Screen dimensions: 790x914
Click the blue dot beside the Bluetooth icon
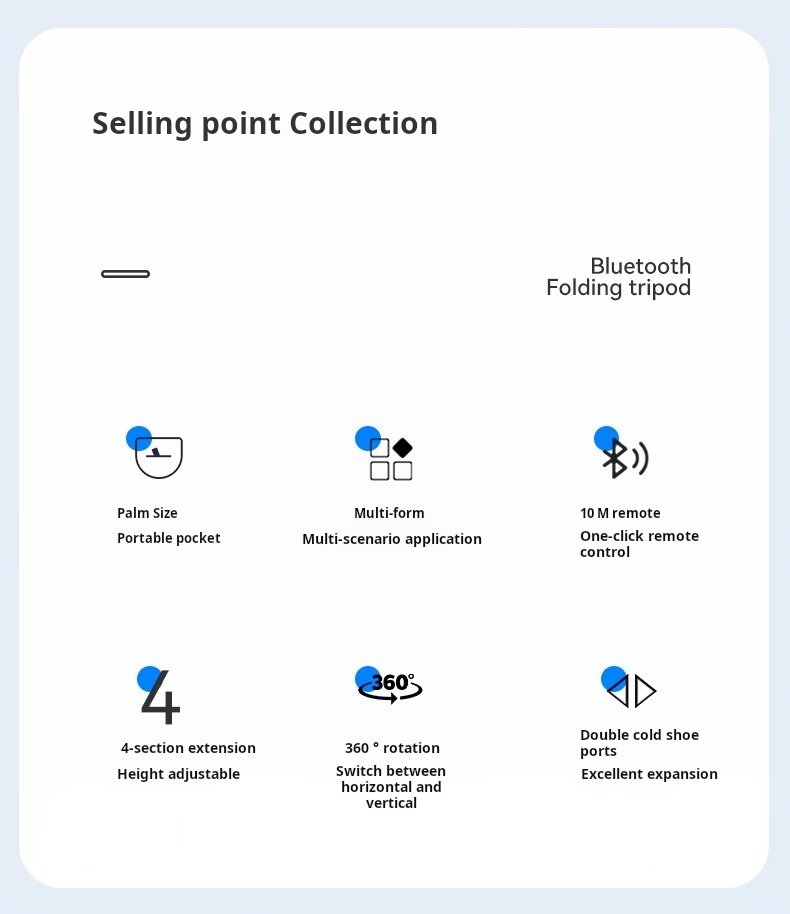606,438
